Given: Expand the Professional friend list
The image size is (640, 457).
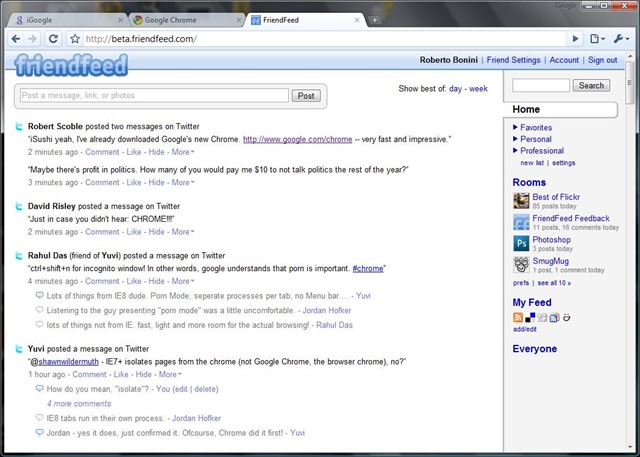Looking at the screenshot, I should pyautogui.click(x=541, y=151).
